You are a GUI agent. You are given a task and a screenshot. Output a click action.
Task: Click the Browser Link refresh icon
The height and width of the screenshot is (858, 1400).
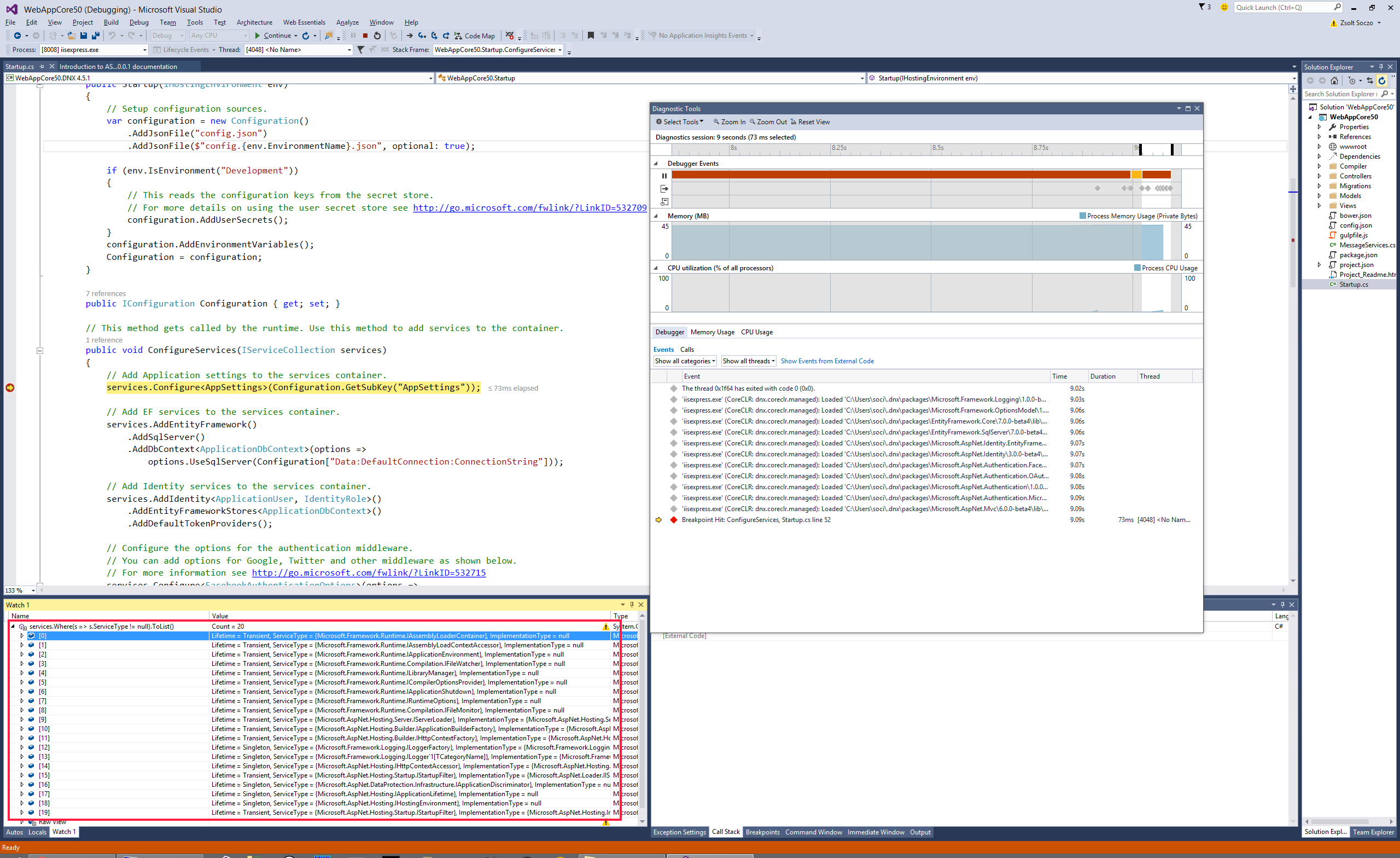coord(306,36)
